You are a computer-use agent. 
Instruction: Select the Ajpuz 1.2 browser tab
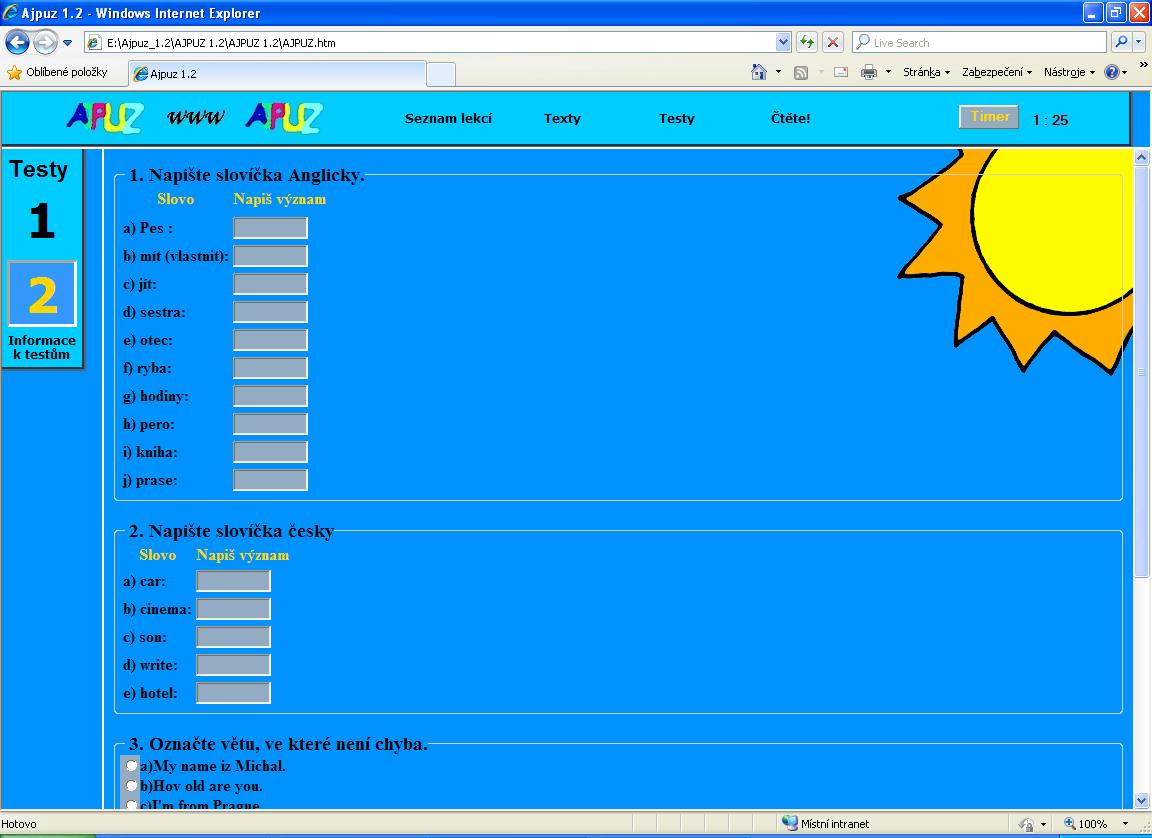(x=277, y=73)
